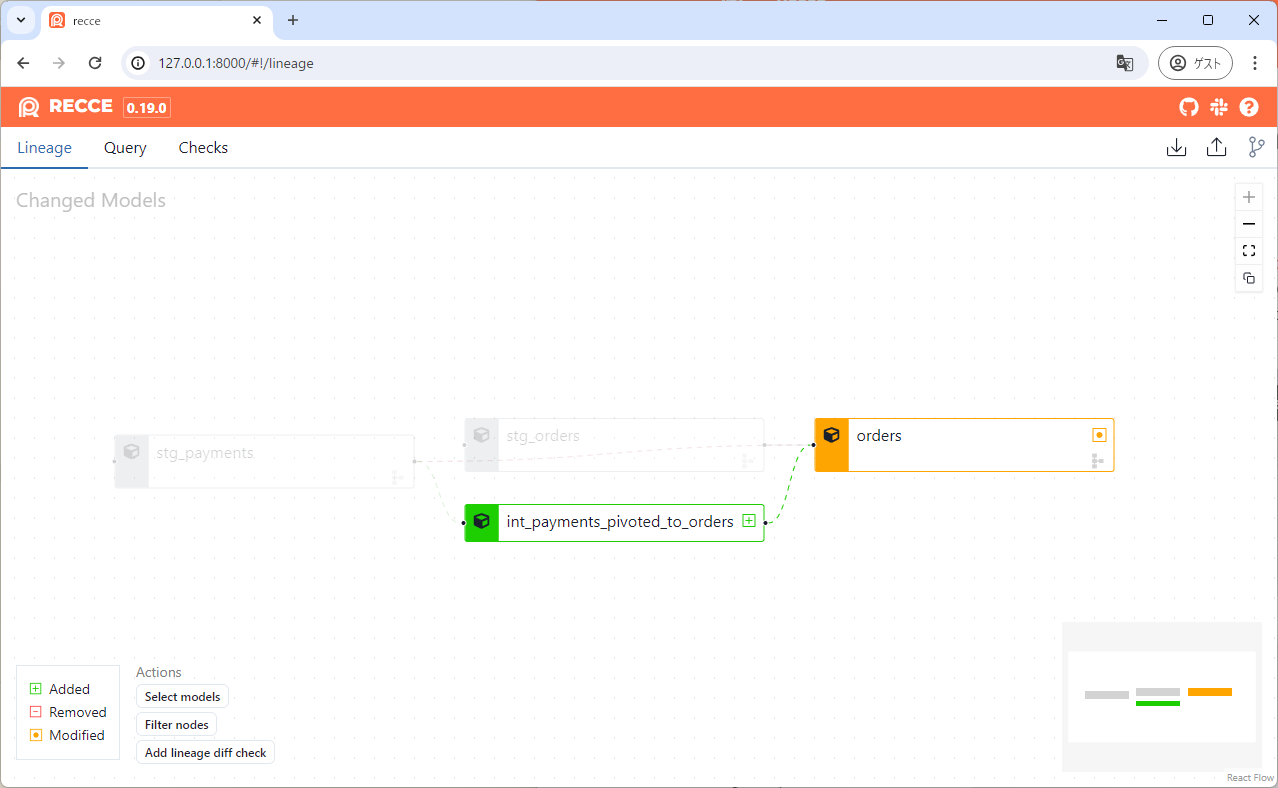The width and height of the screenshot is (1278, 788).
Task: Open the git branch info icon
Action: [x=1256, y=148]
